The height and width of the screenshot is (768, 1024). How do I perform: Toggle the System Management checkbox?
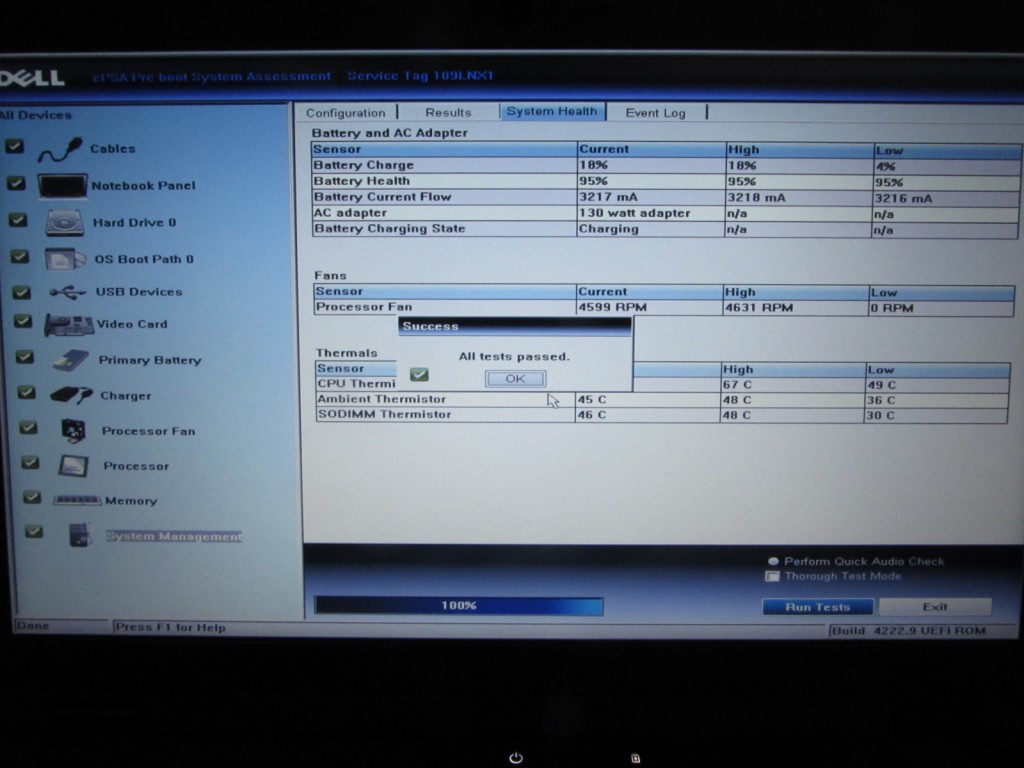(34, 532)
